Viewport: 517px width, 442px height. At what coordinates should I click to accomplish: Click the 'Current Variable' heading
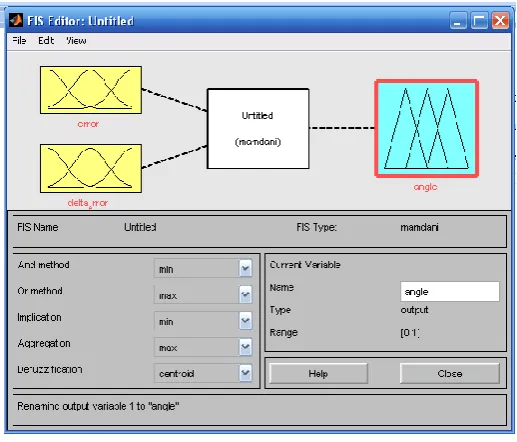(305, 265)
